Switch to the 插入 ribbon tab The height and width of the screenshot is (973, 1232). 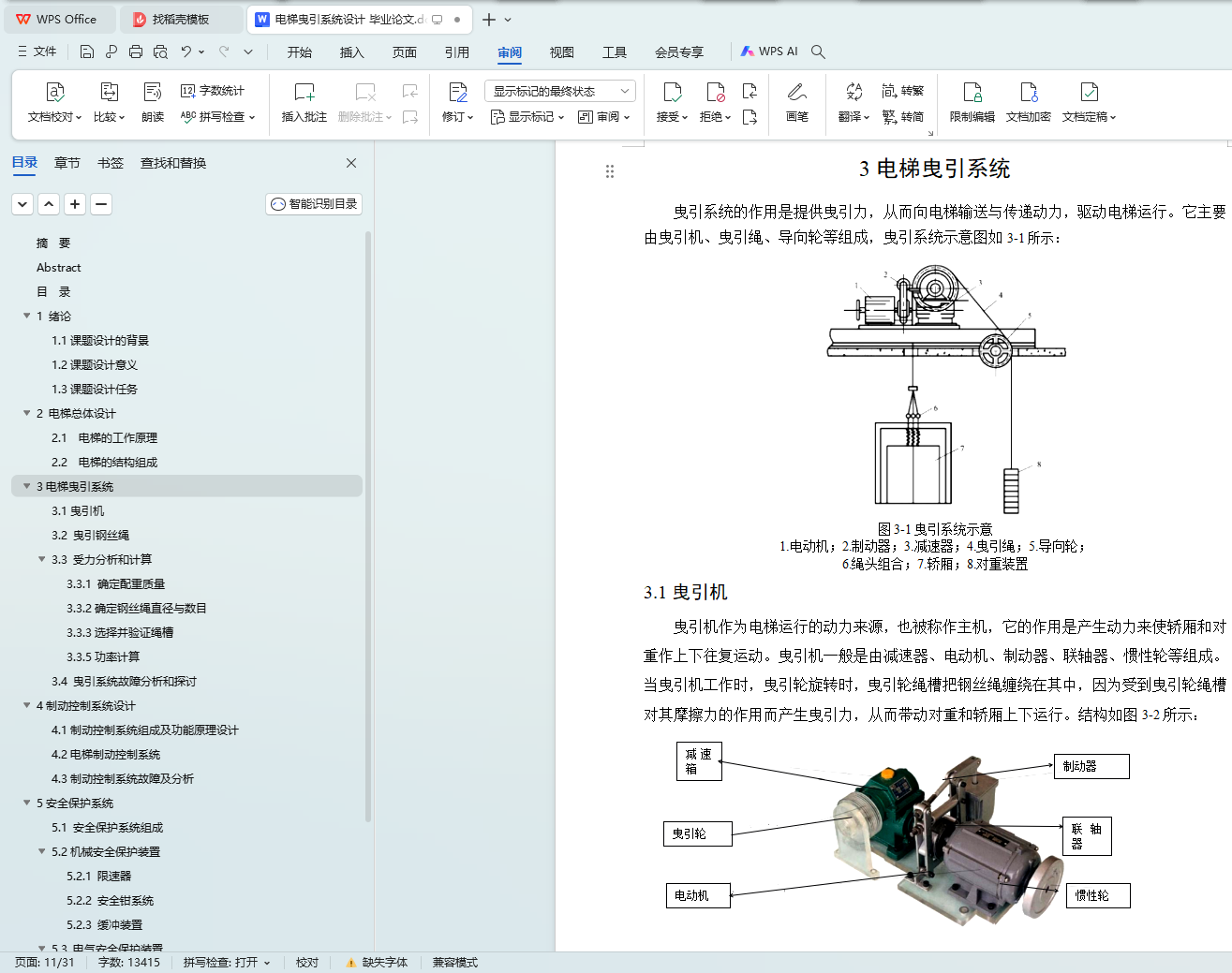(352, 52)
